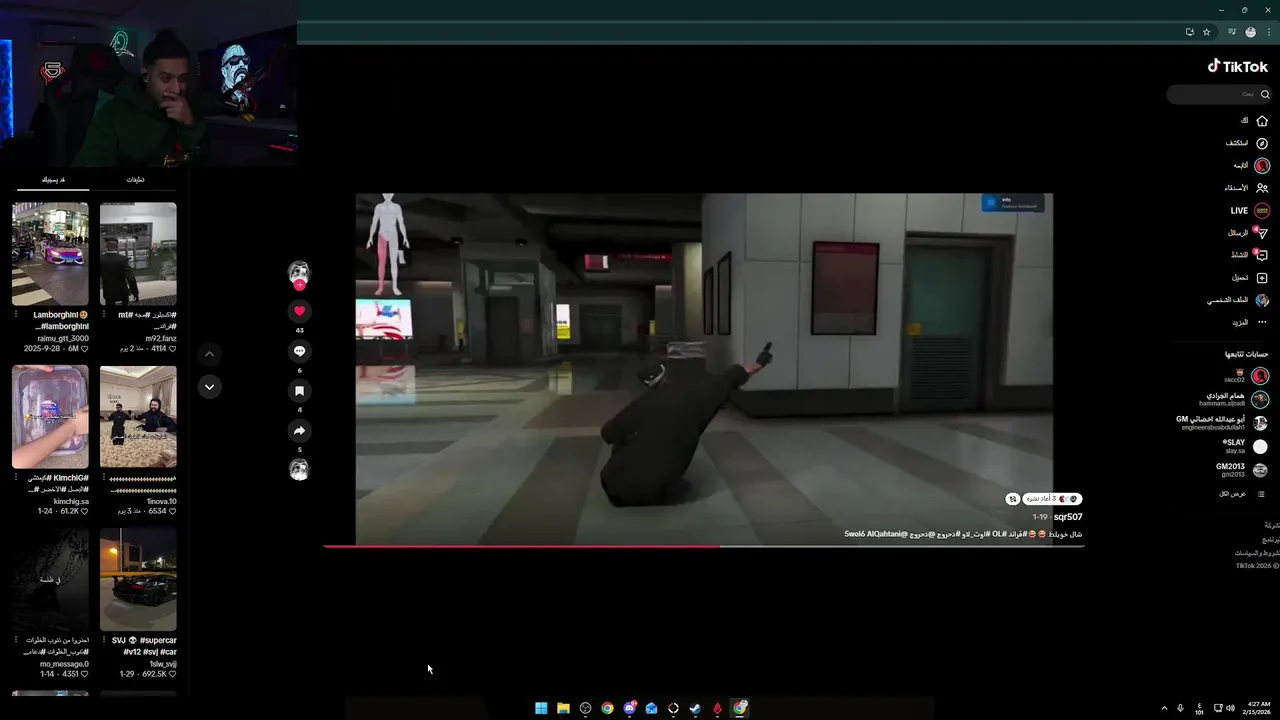Open the LIVE section in sidebar

pyautogui.click(x=1250, y=211)
